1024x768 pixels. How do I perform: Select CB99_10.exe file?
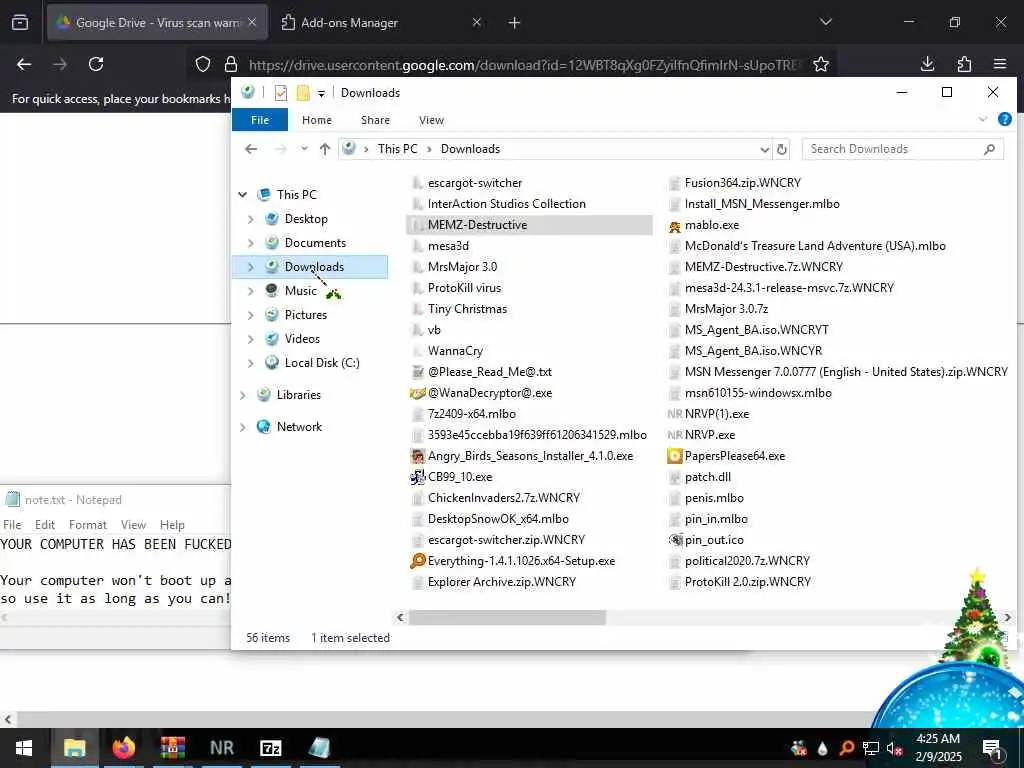(x=460, y=477)
